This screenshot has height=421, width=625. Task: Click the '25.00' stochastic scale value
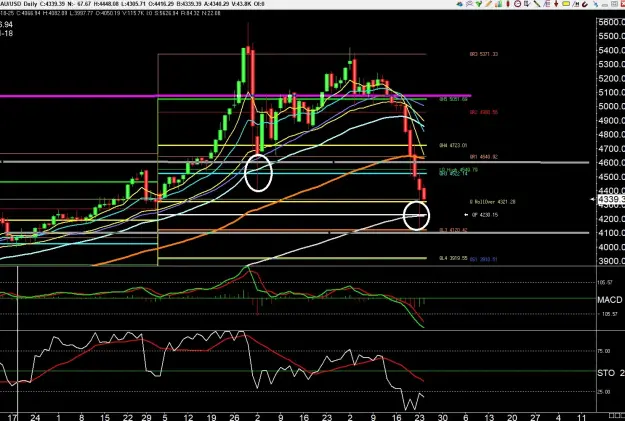tap(604, 392)
